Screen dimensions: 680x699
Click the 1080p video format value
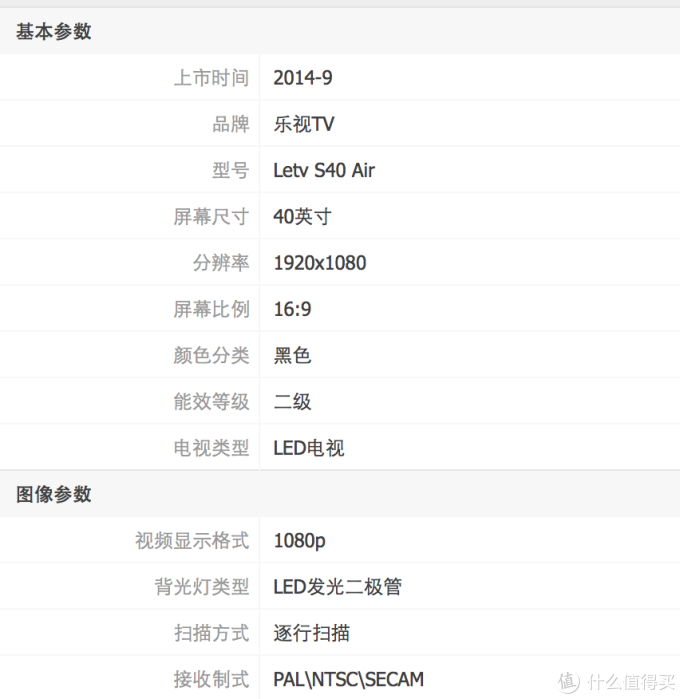[299, 541]
